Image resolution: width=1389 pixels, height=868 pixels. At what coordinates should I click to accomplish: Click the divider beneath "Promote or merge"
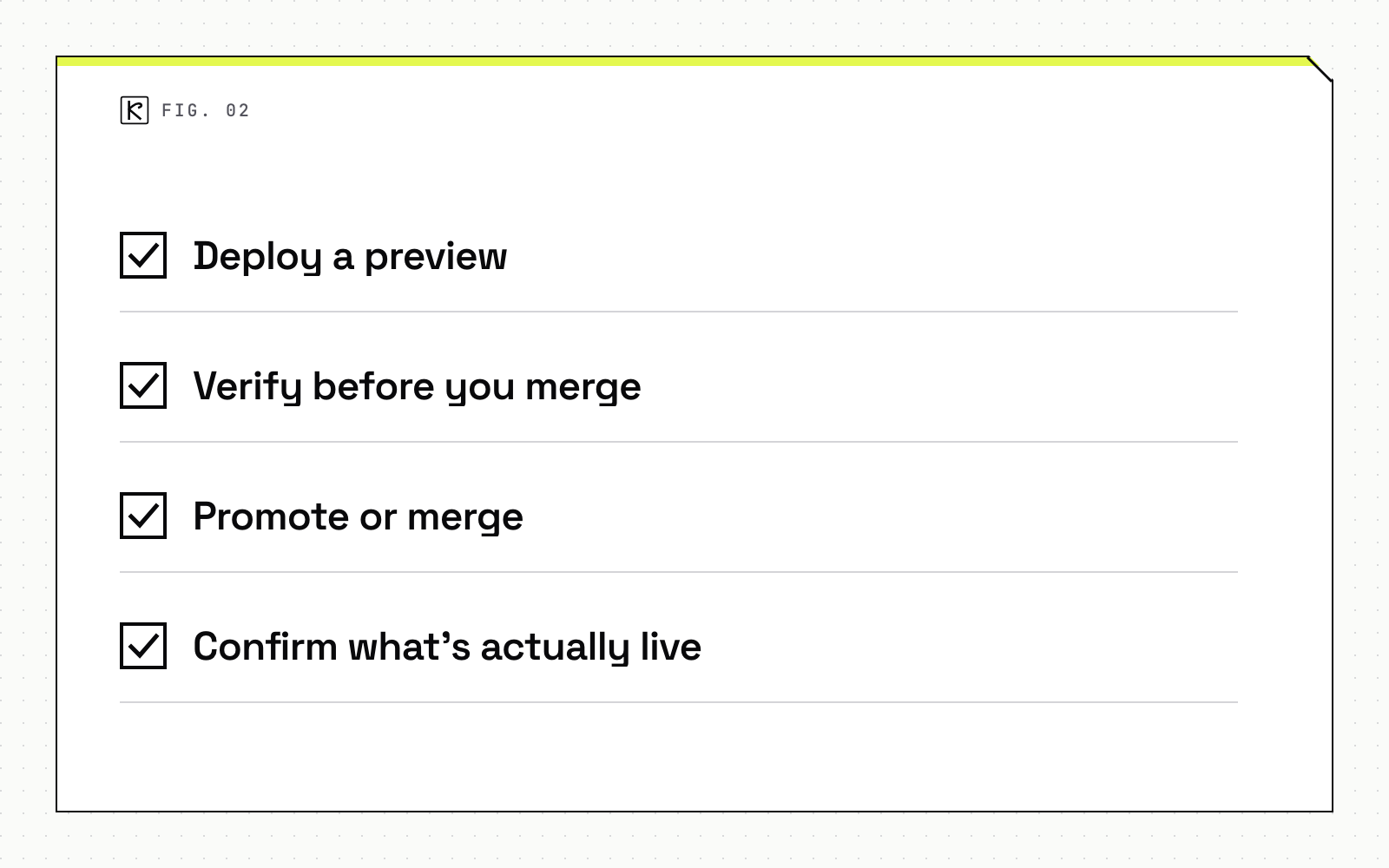pyautogui.click(x=679, y=572)
